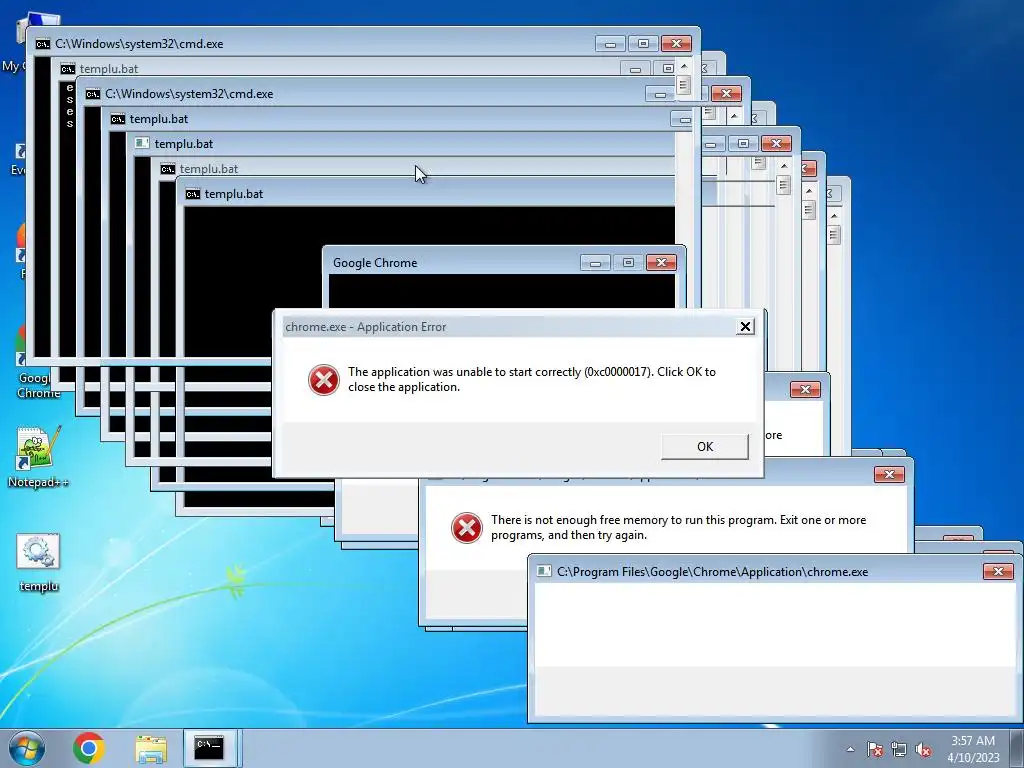
Task: Select the cmd console taskbar button
Action: coord(211,748)
